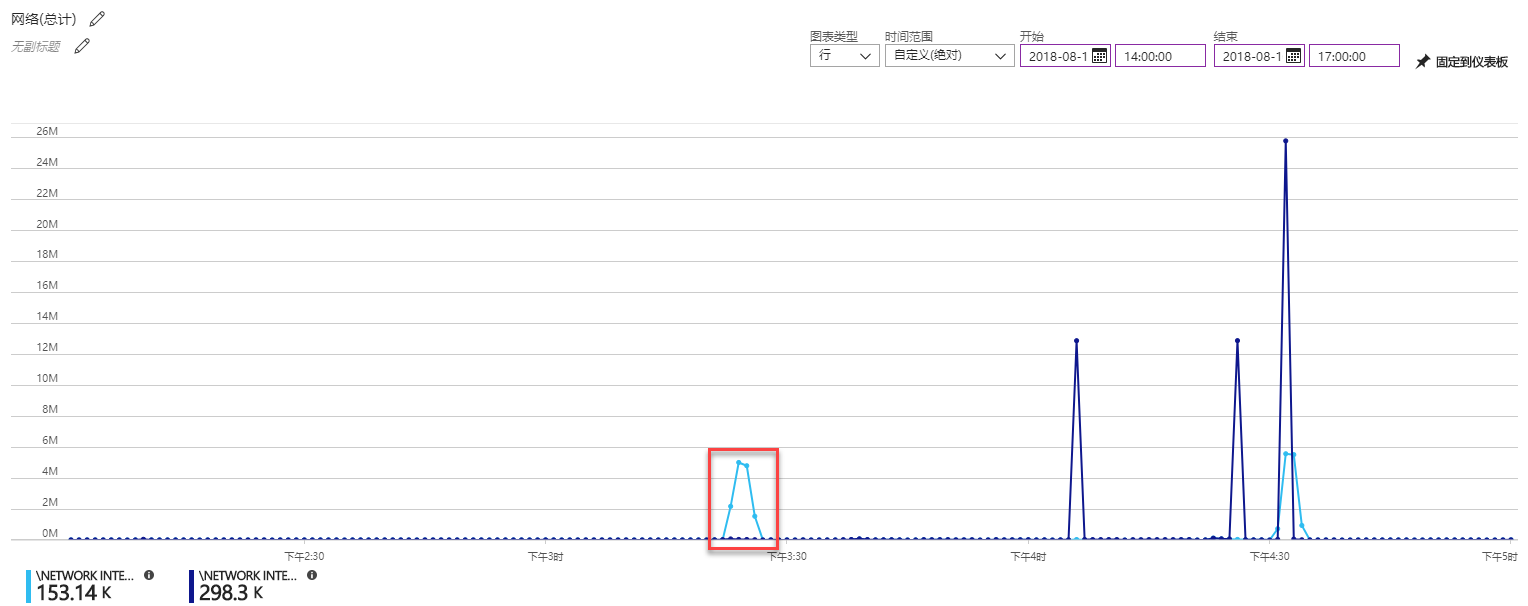Pin chart using 固定到仪表板

[x=1461, y=62]
